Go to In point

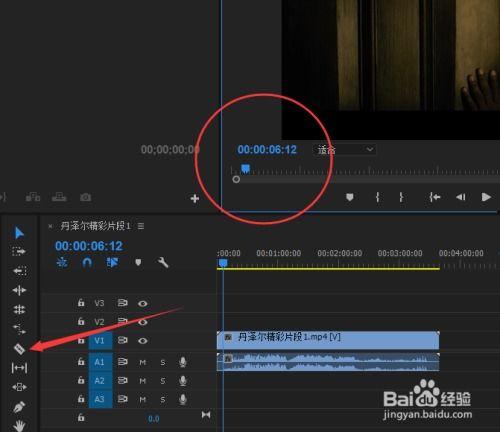coord(435,197)
